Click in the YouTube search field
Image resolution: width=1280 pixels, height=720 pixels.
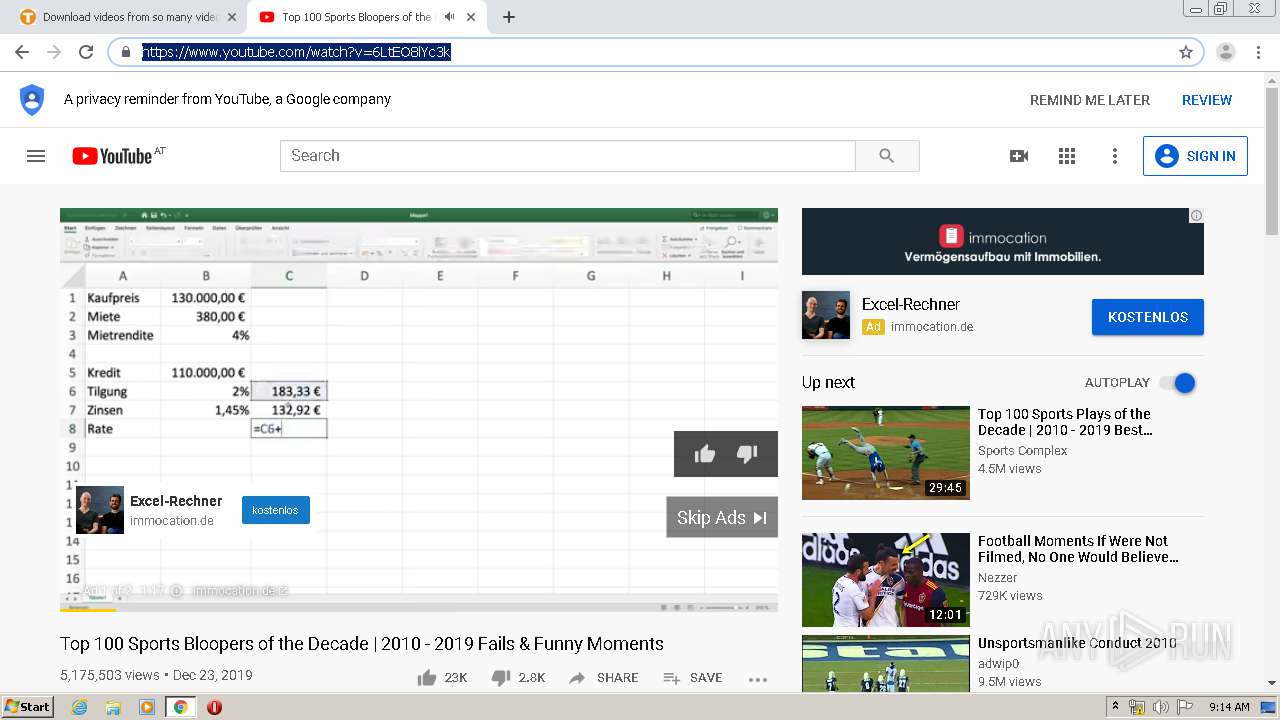point(568,156)
